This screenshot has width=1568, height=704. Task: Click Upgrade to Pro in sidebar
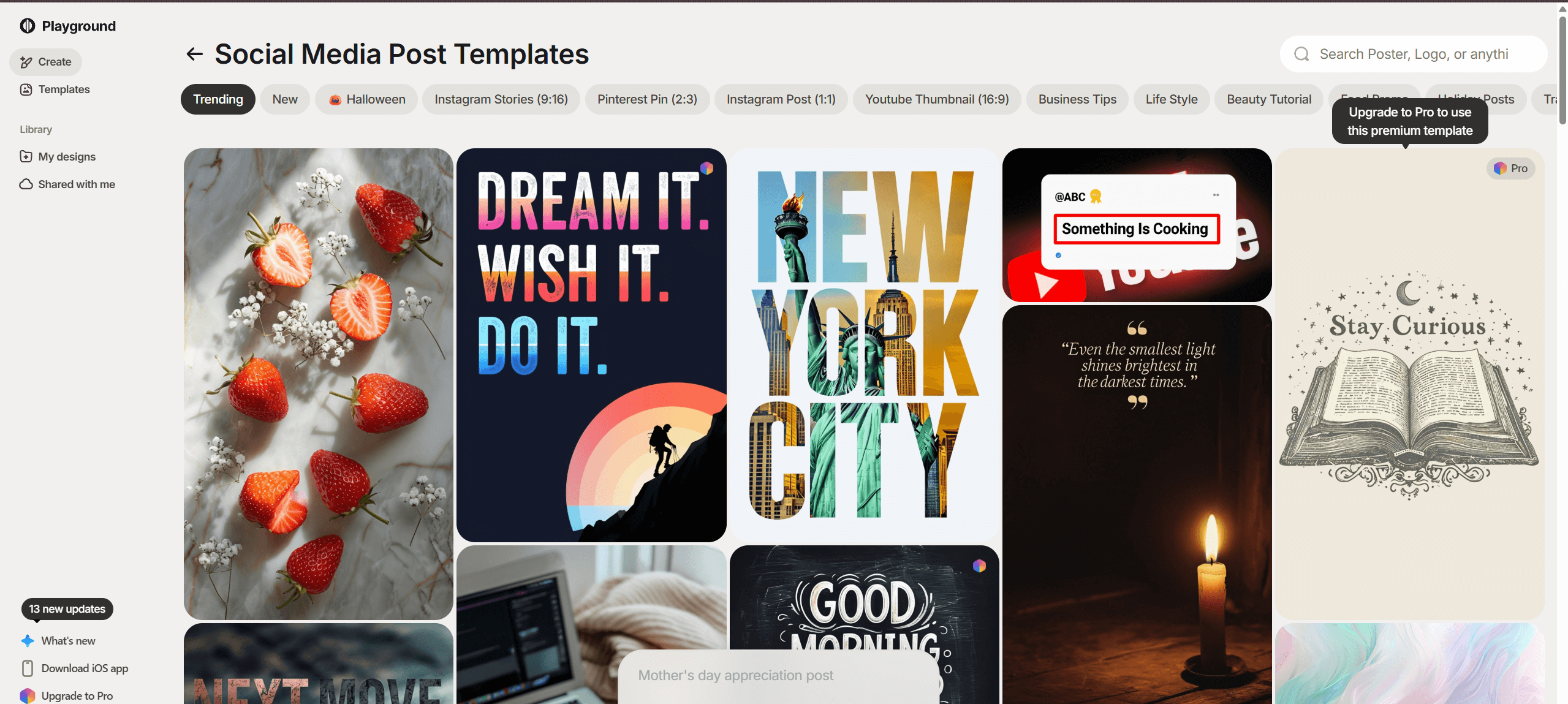(67, 696)
